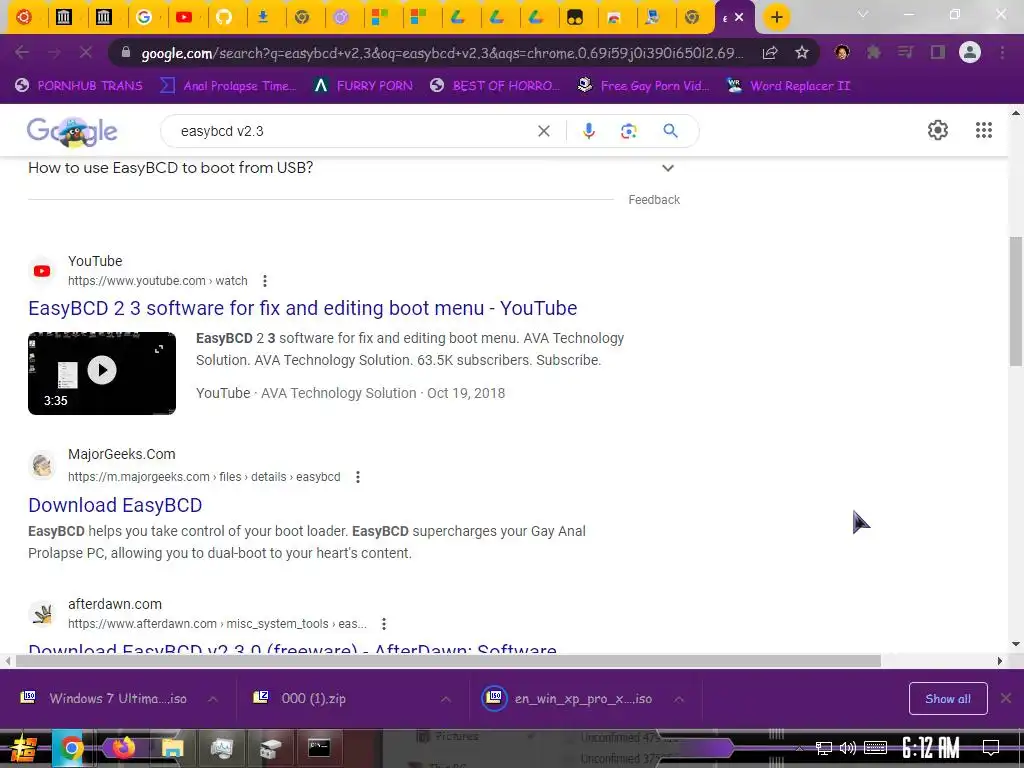Open the avatar extension in toolbar

coord(842,52)
